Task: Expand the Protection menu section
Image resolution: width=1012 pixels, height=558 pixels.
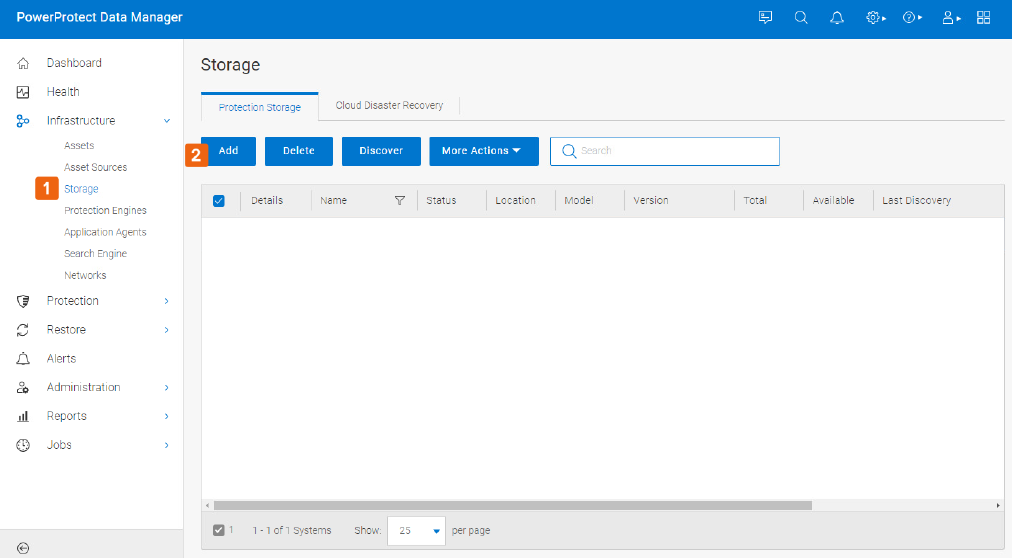Action: pyautogui.click(x=166, y=301)
